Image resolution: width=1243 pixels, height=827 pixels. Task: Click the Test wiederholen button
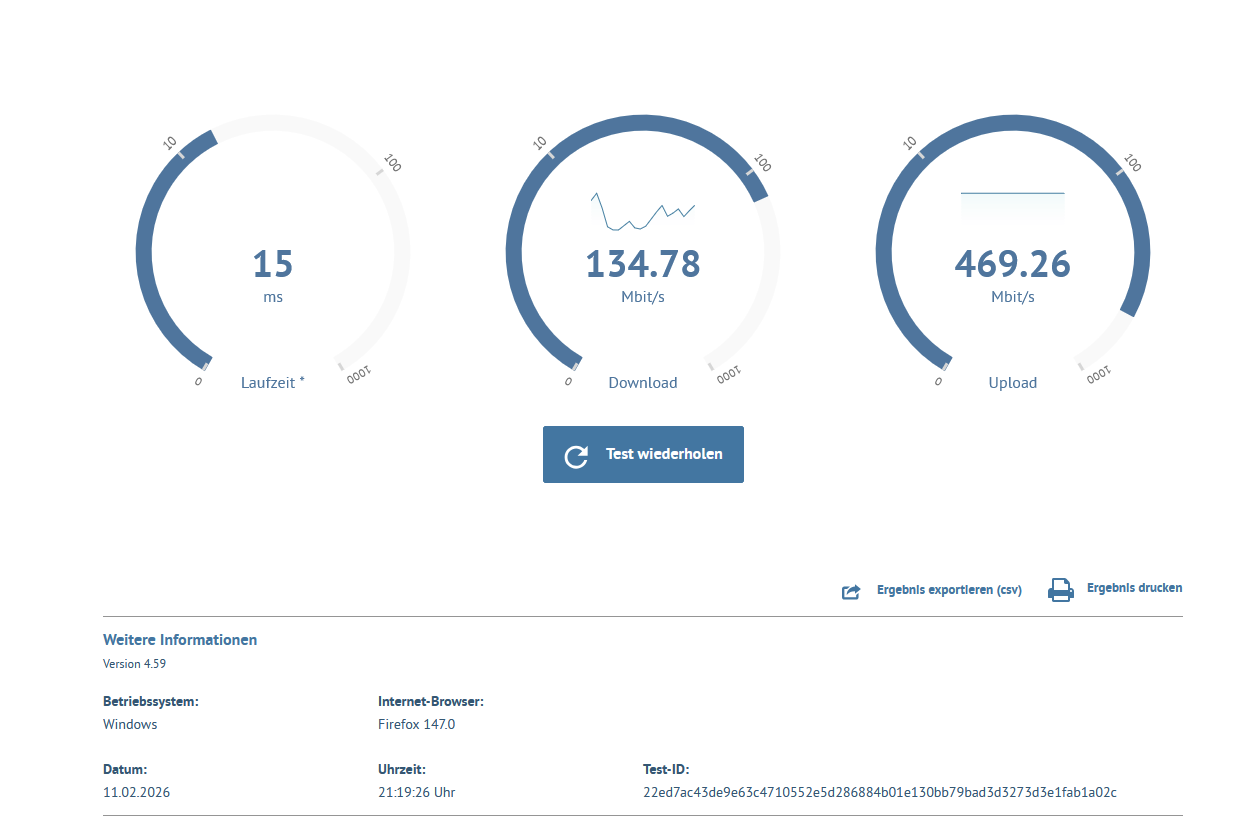coord(643,454)
